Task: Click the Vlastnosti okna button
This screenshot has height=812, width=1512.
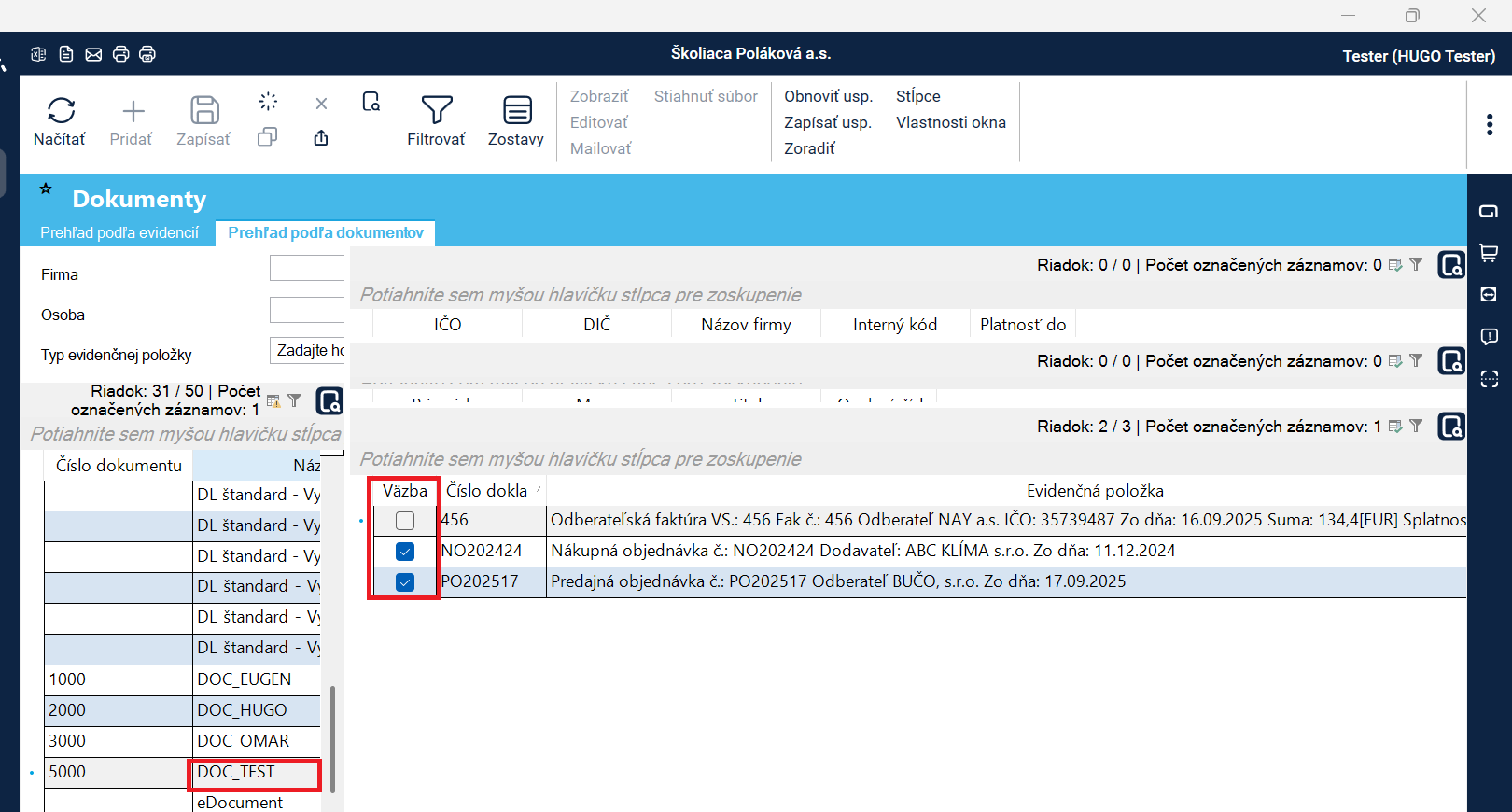Action: pyautogui.click(x=950, y=122)
